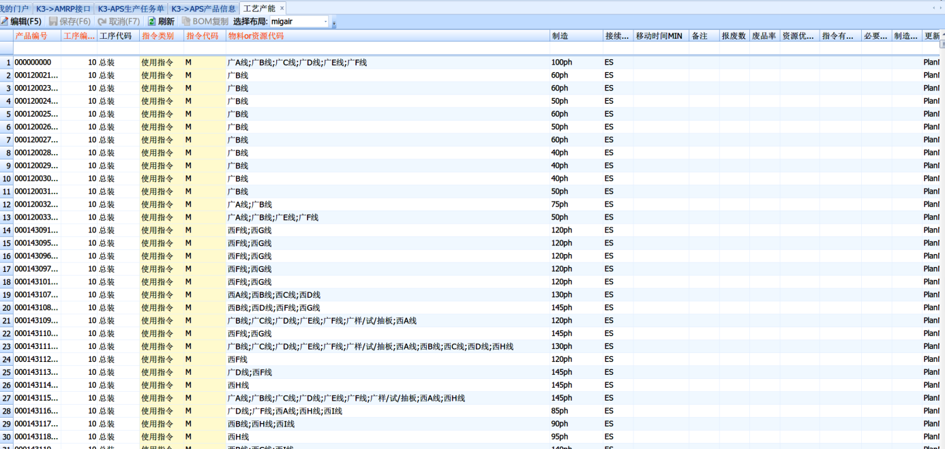This screenshot has width=945, height=449.
Task: Expand the toolbar overflow arrow after the layout box
Action: pos(334,22)
